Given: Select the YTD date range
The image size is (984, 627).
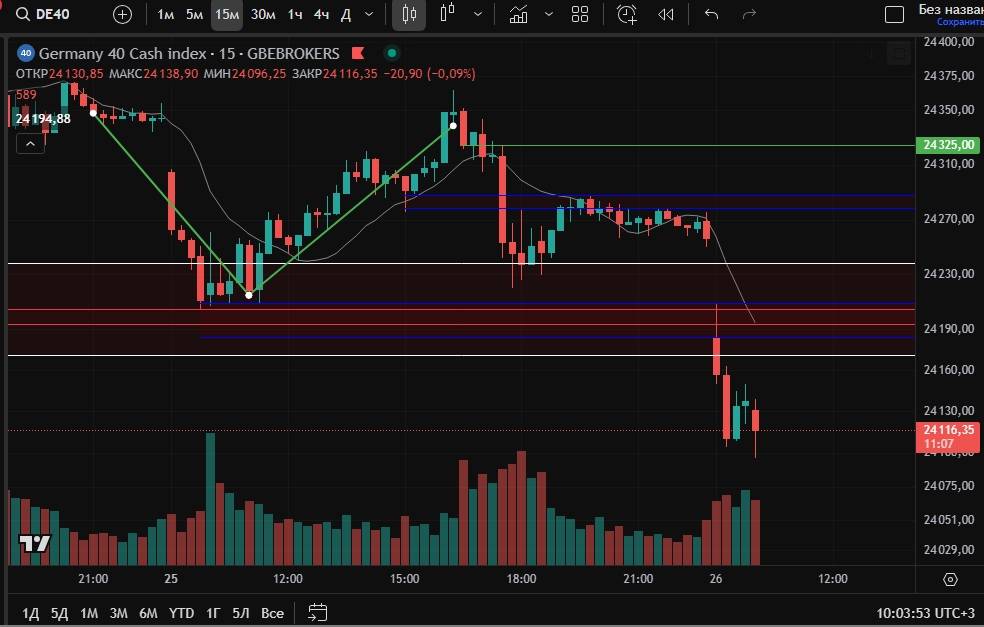Looking at the screenshot, I should (181, 612).
